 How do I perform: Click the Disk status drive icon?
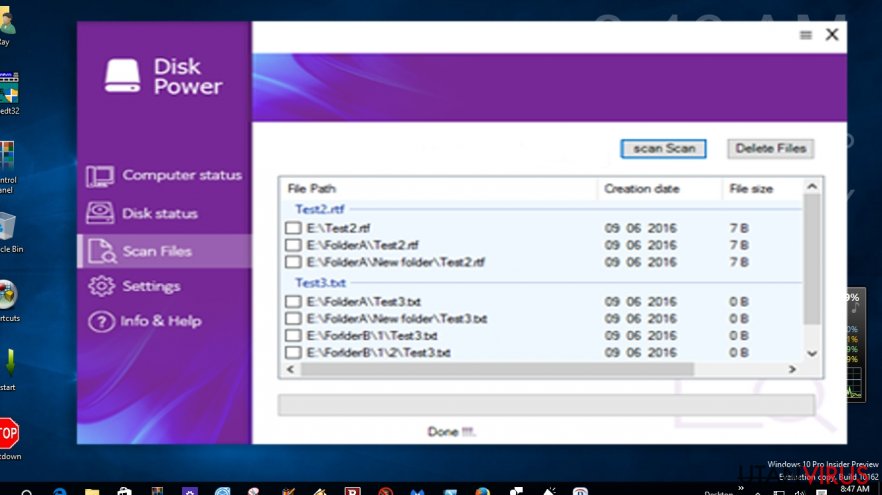click(x=100, y=213)
